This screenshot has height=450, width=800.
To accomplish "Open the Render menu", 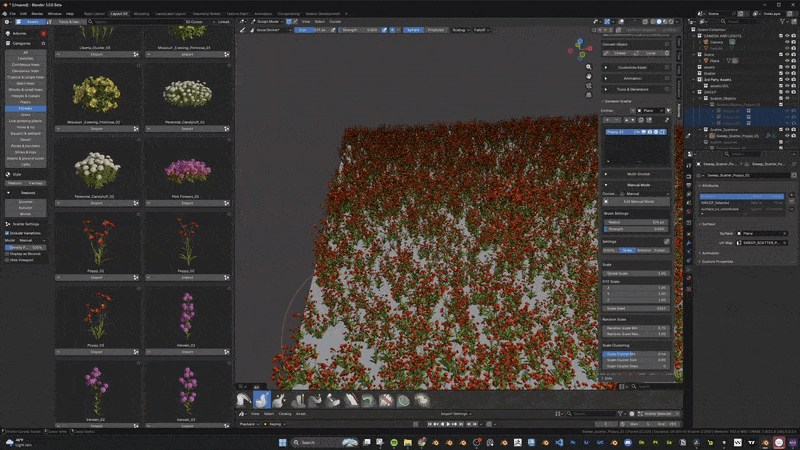I will click(x=37, y=14).
